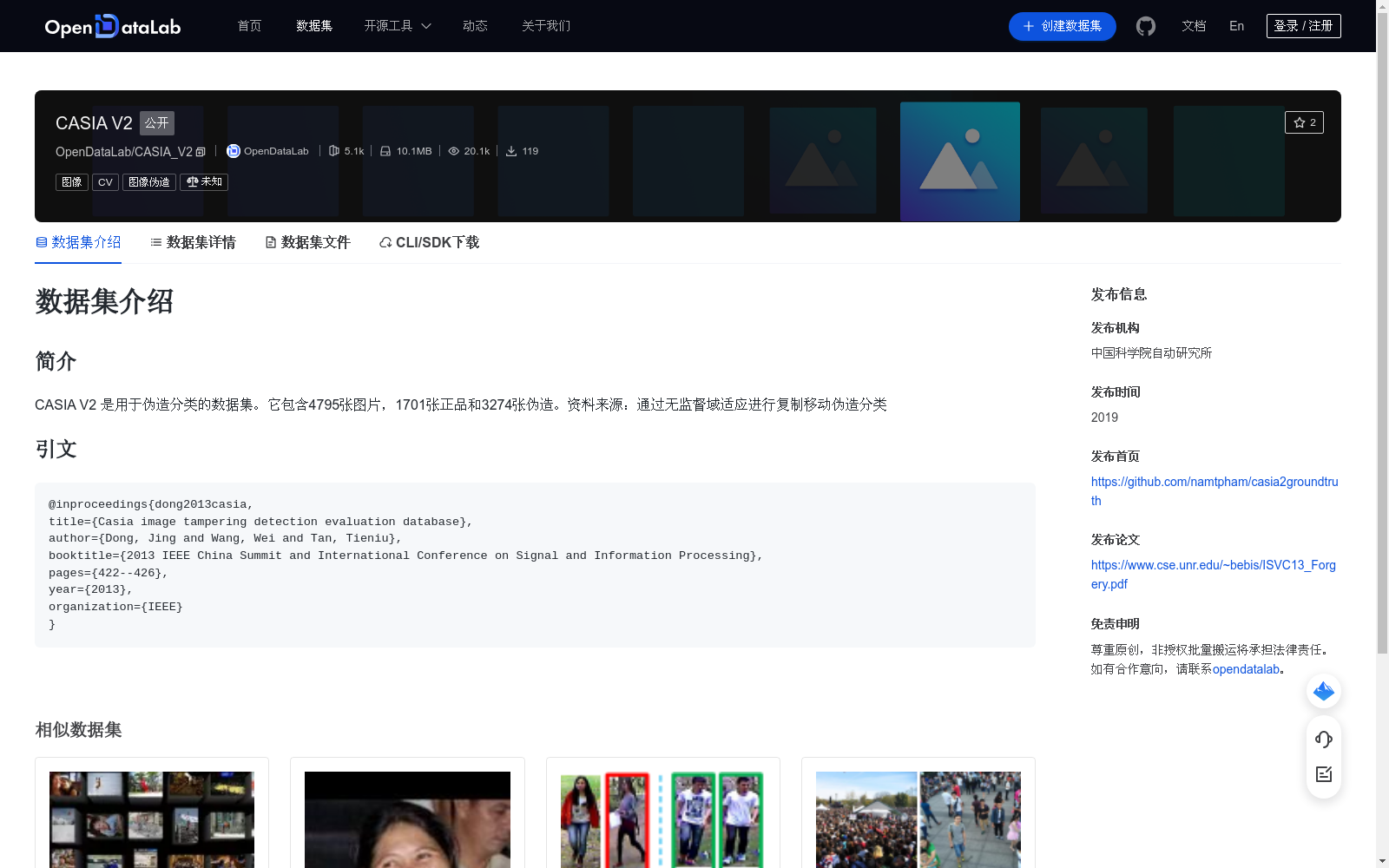Click the CASIA V2 title
This screenshot has width=1389, height=868.
[x=94, y=123]
